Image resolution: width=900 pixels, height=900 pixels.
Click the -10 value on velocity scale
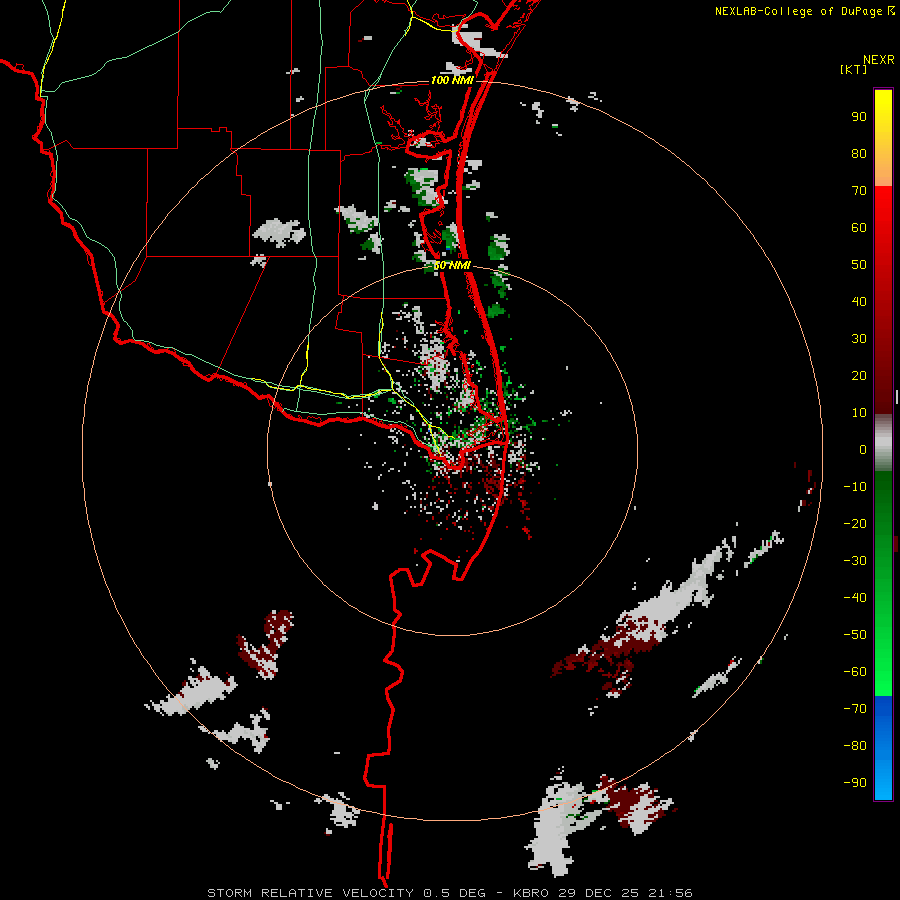coord(855,487)
